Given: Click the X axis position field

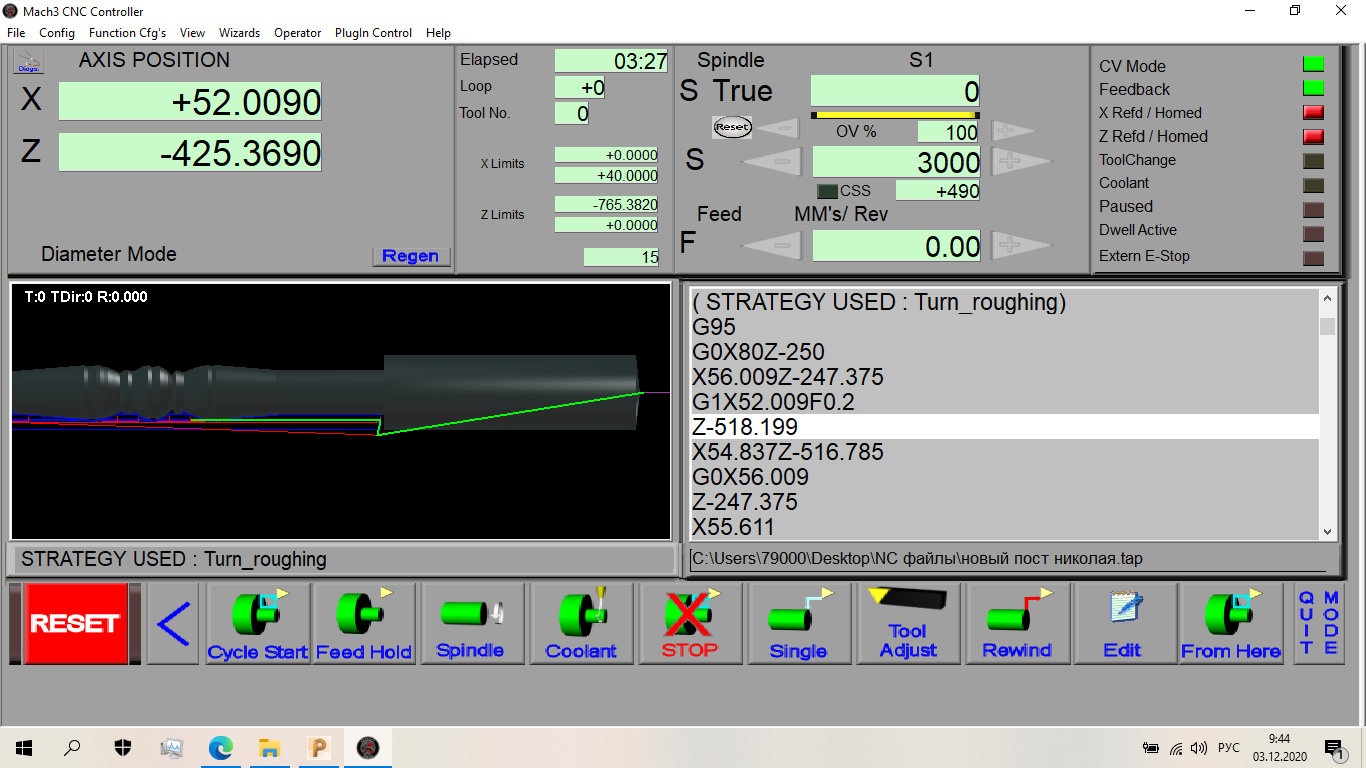Looking at the screenshot, I should (x=190, y=102).
